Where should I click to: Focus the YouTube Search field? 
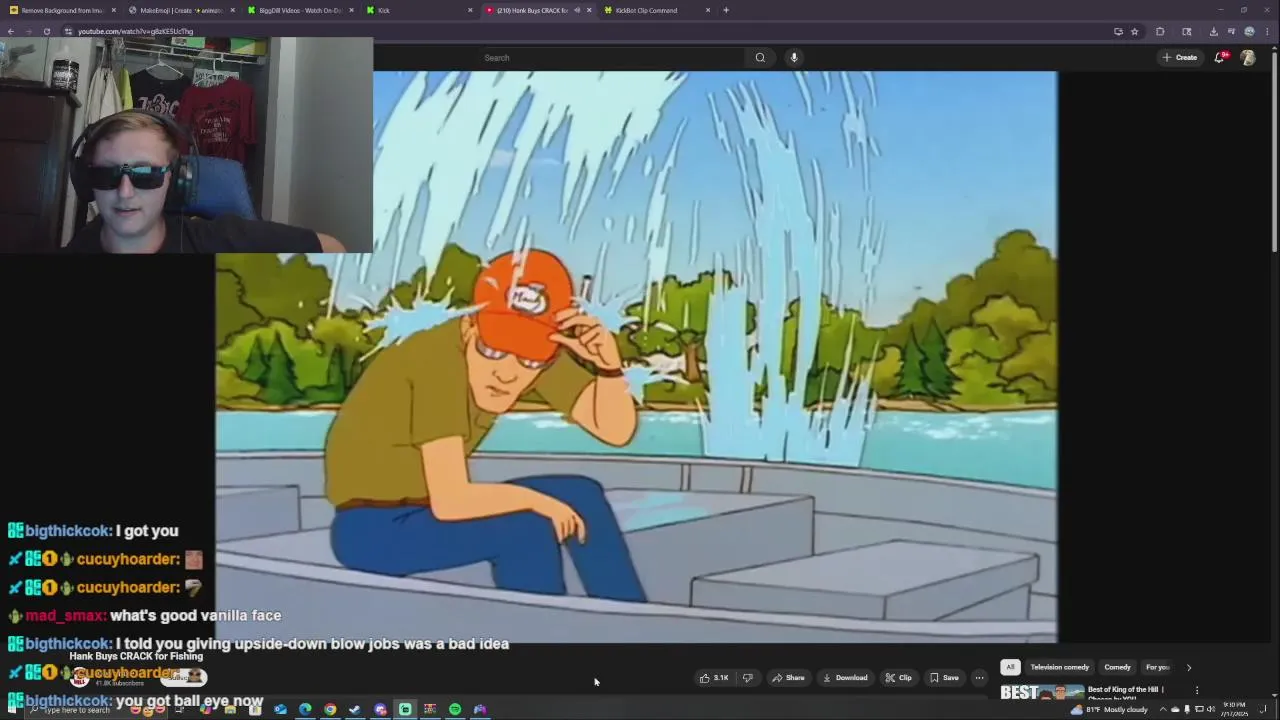(x=615, y=57)
